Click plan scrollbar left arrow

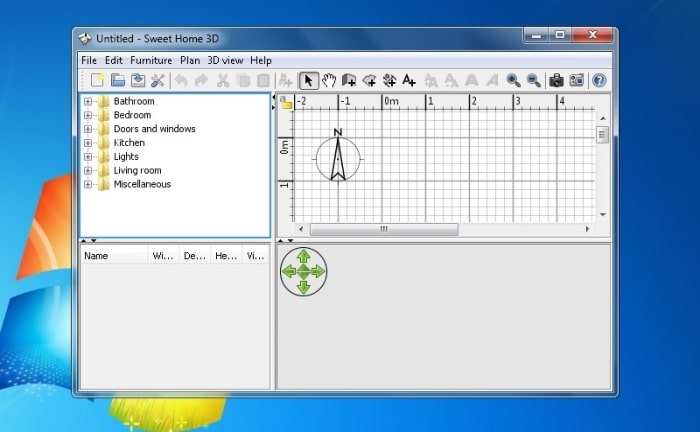301,229
